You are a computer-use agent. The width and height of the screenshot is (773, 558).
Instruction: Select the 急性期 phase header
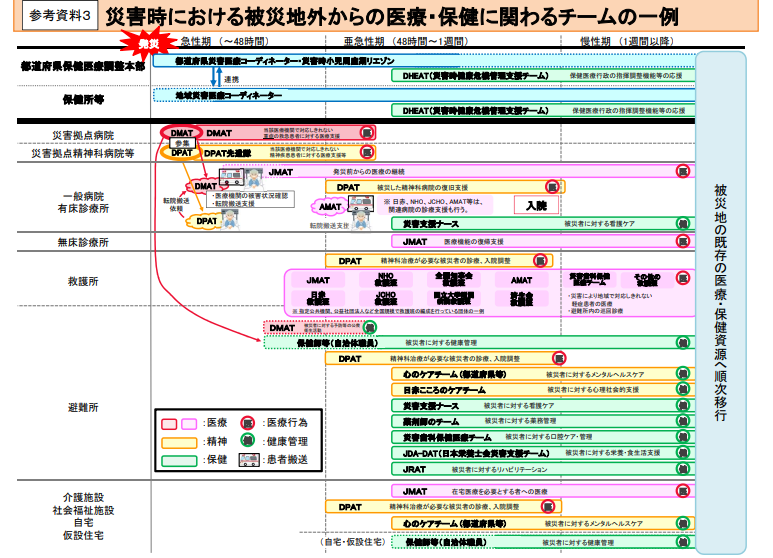225,41
